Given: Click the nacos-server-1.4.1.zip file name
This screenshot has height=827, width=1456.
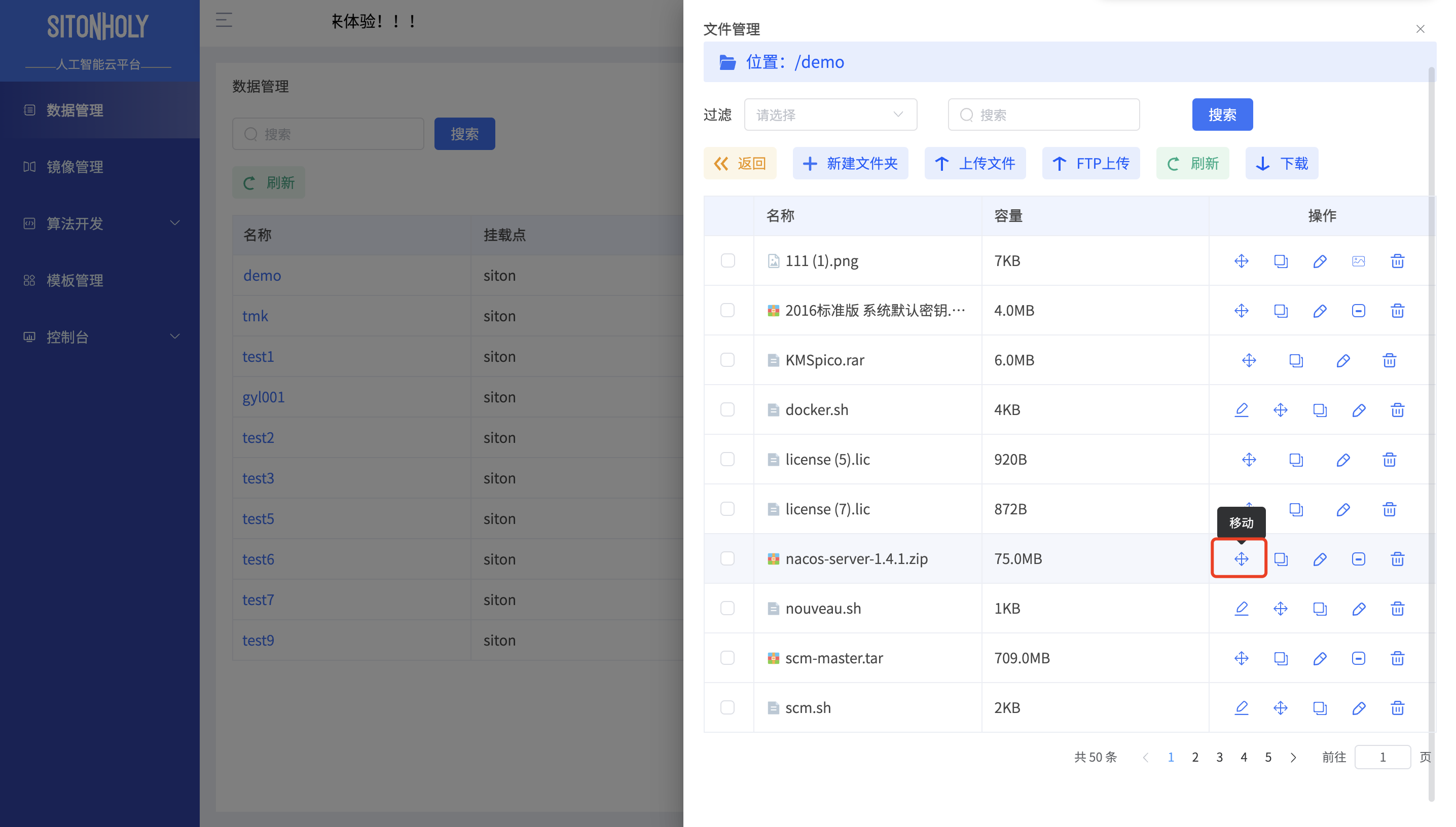Looking at the screenshot, I should pos(856,558).
